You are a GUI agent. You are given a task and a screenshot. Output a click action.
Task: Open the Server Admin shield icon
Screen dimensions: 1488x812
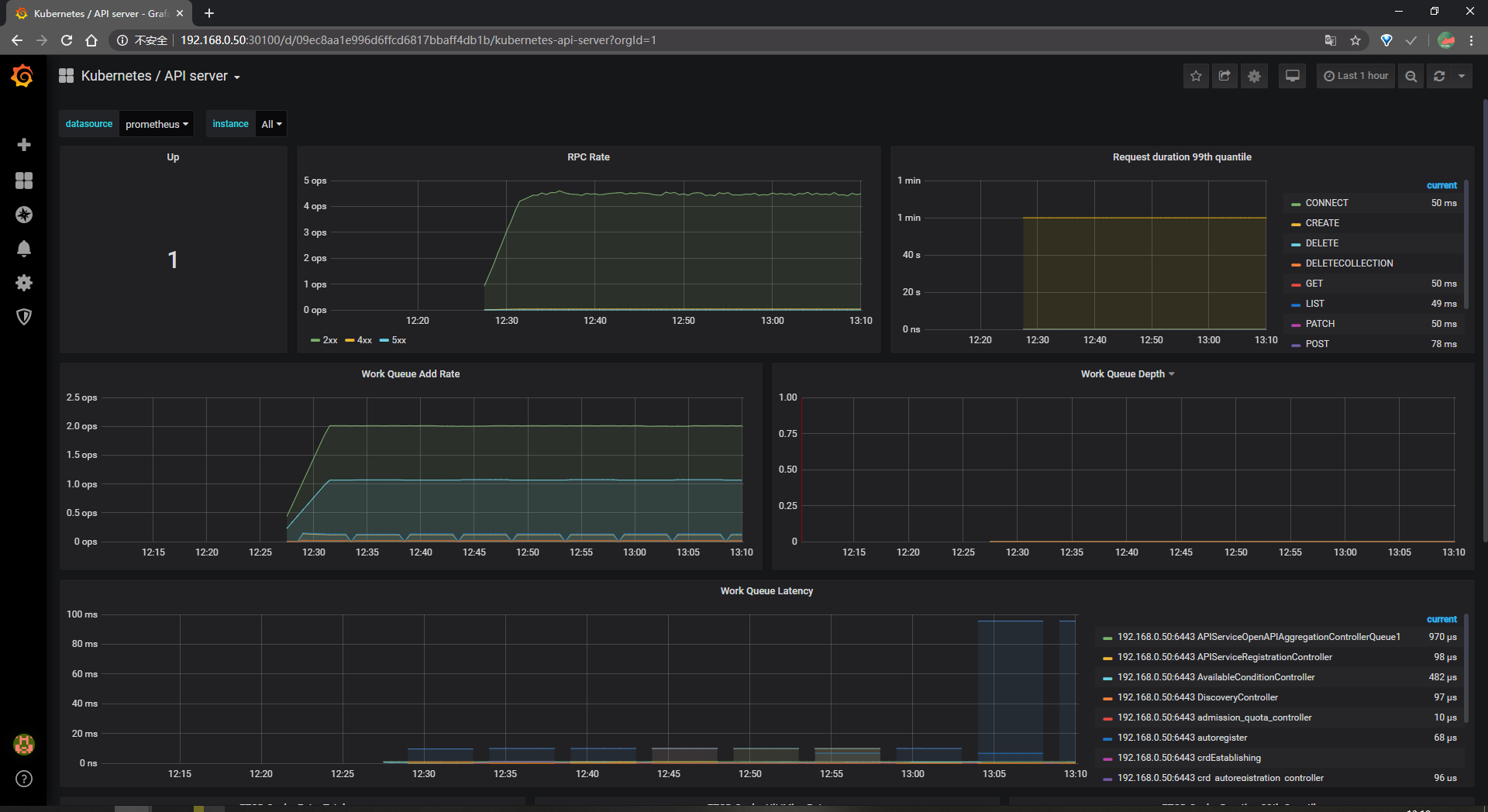(x=24, y=317)
